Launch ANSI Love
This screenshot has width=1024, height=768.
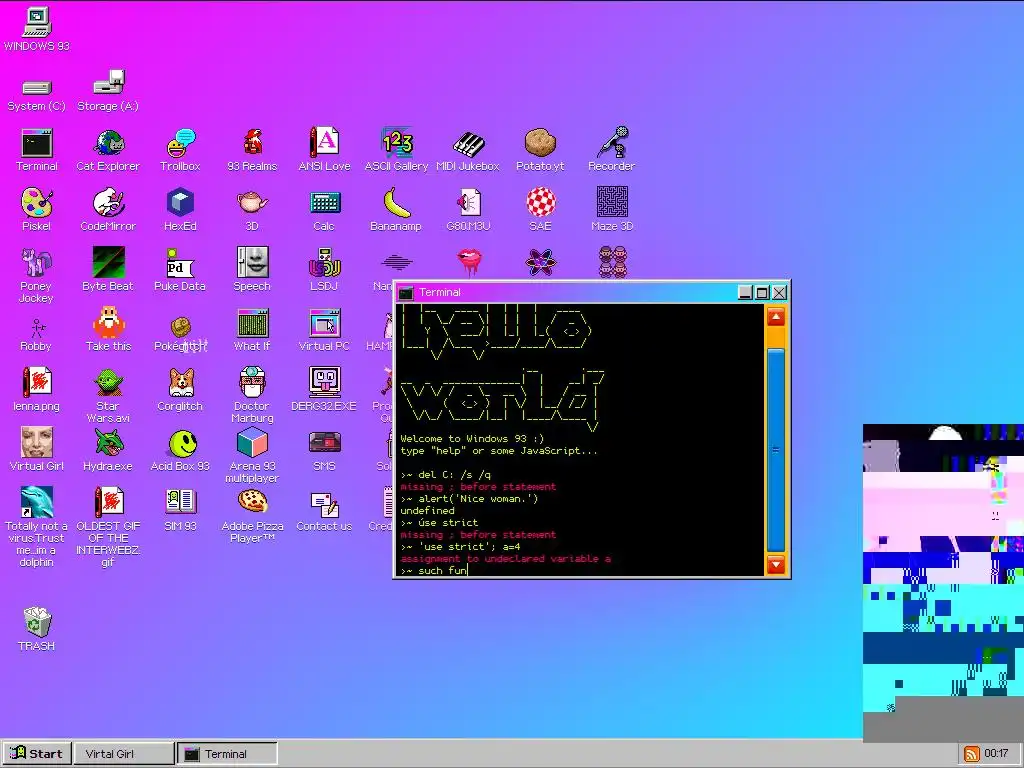[324, 150]
